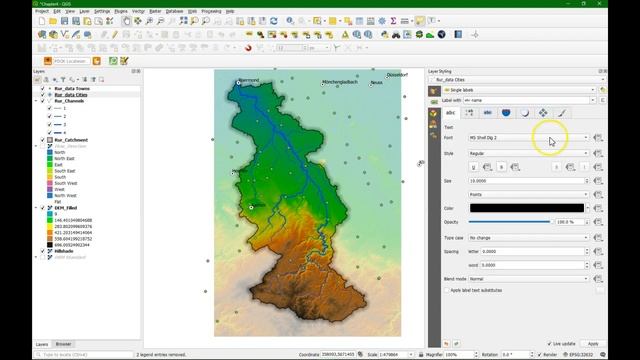This screenshot has height=360, width=640.
Task: Click the Add Vector Layer icon
Action: pyautogui.click(x=64, y=35)
